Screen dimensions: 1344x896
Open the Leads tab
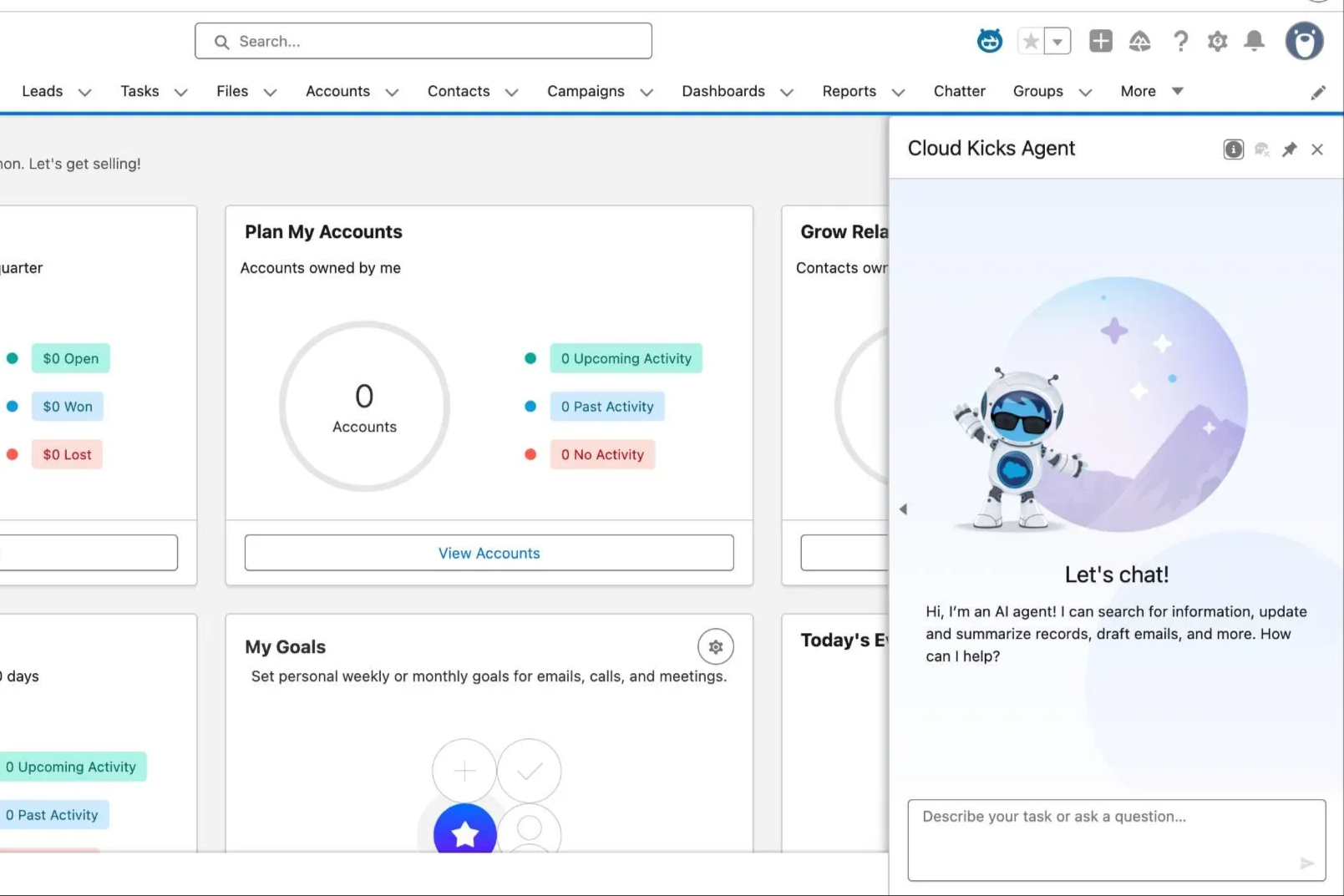(x=43, y=91)
